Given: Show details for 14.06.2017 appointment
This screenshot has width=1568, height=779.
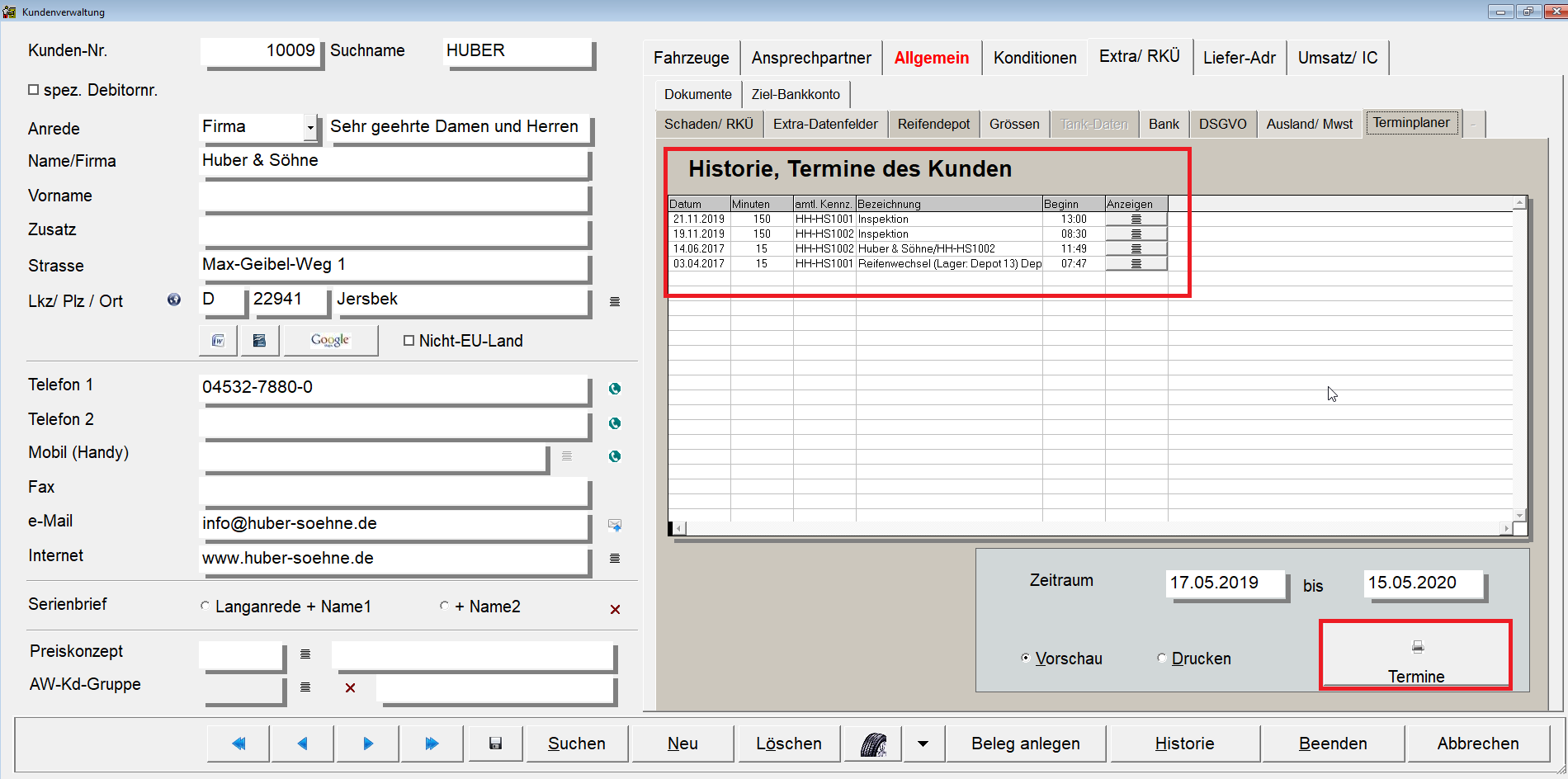Looking at the screenshot, I should click(1136, 249).
